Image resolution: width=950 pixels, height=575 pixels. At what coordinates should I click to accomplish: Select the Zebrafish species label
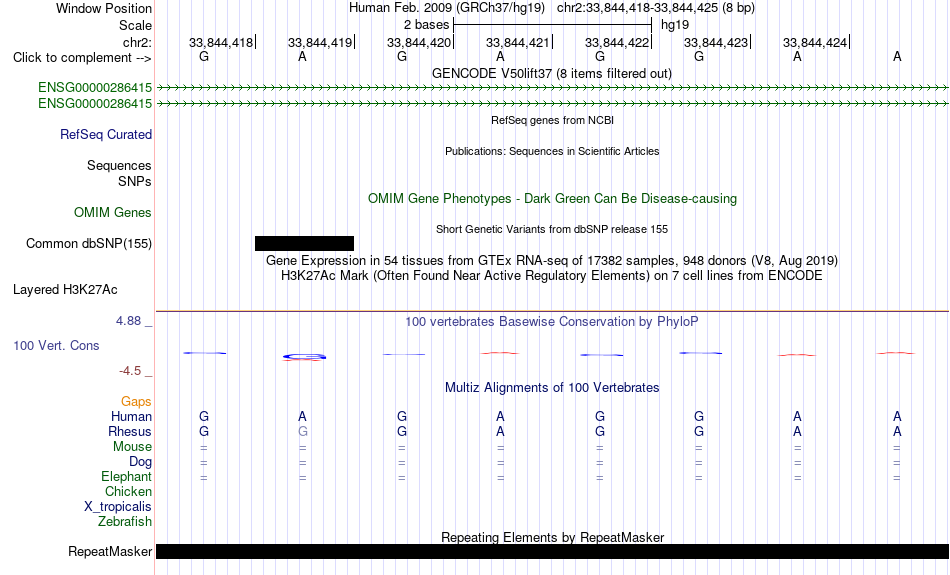tap(125, 522)
